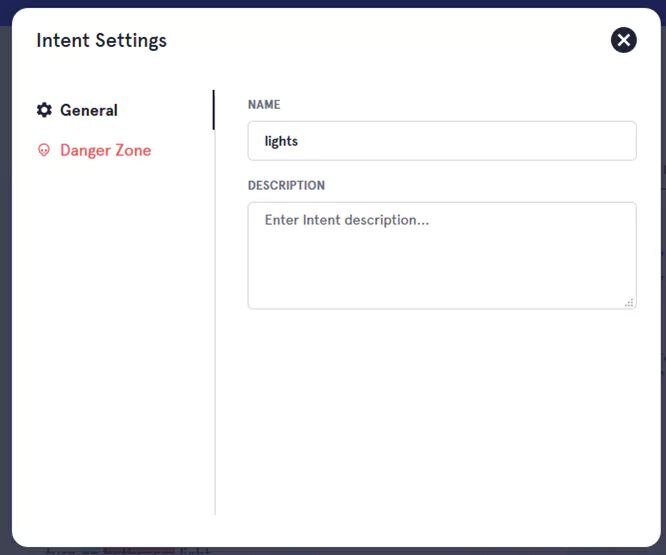The height and width of the screenshot is (555, 666).
Task: Close the Intent Settings dialog
Action: tap(624, 40)
